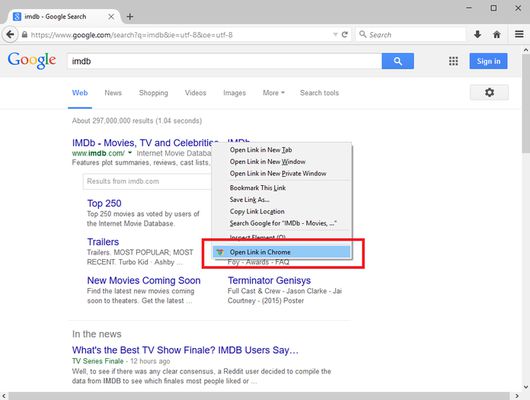Image resolution: width=530 pixels, height=400 pixels.
Task: Open the Terminator Genisys link
Action: [x=269, y=280]
